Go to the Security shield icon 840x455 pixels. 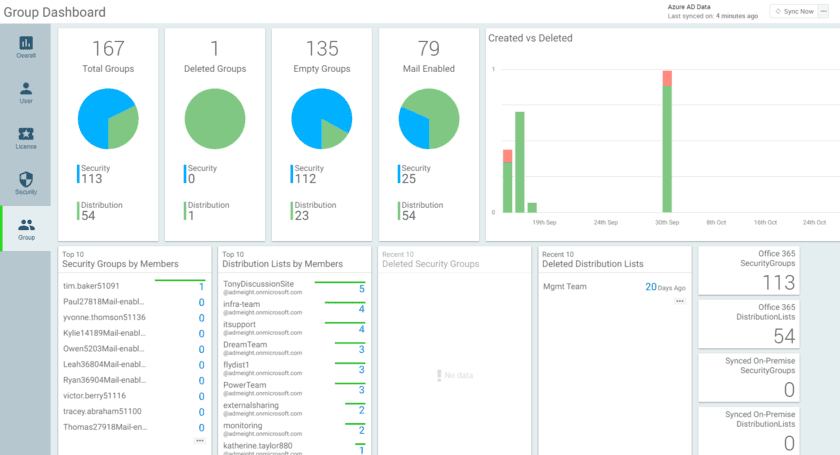point(26,183)
